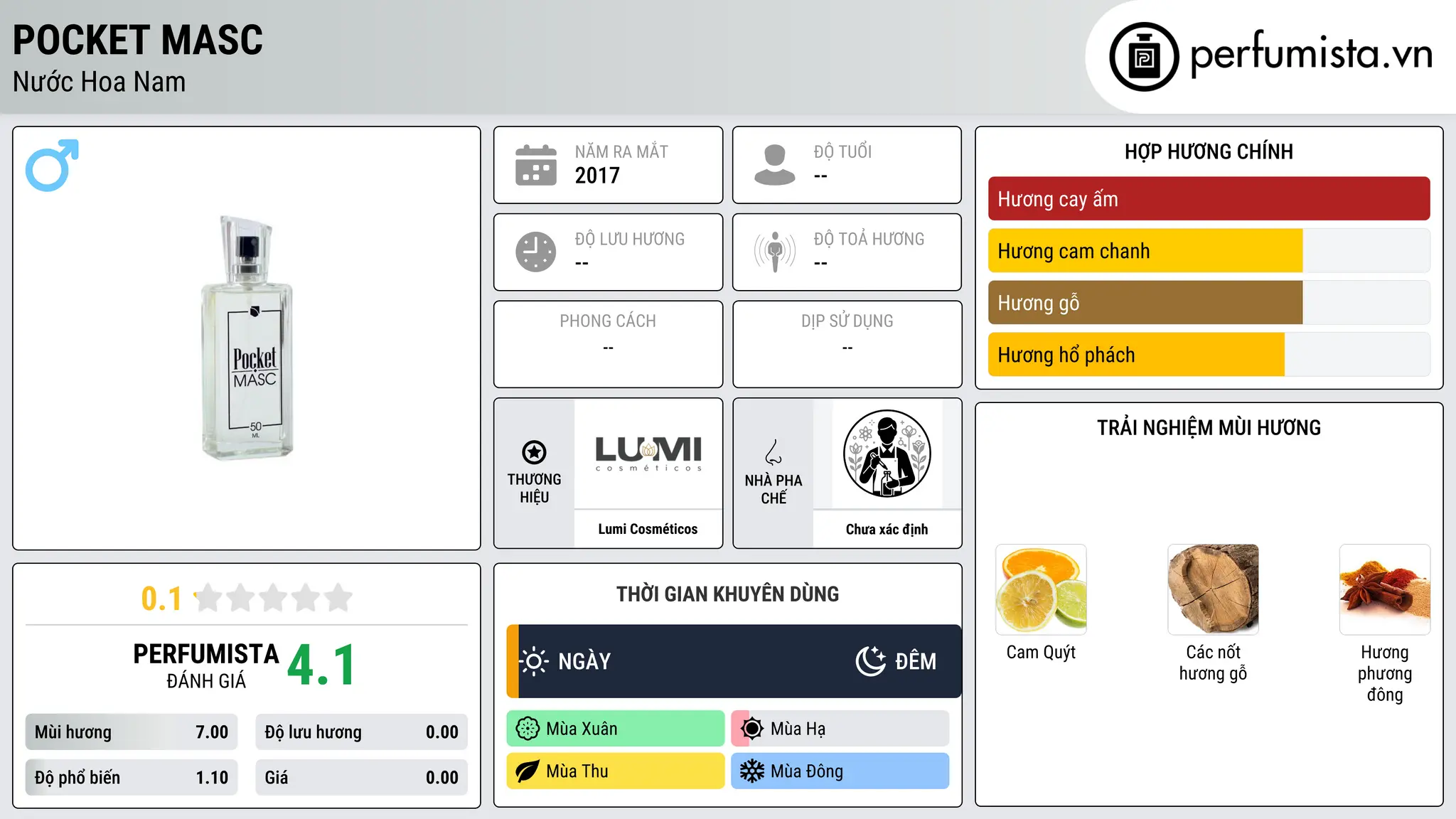Click the Hương cam chanh accord bar
Viewport: 1456px width, 819px height.
point(1209,251)
